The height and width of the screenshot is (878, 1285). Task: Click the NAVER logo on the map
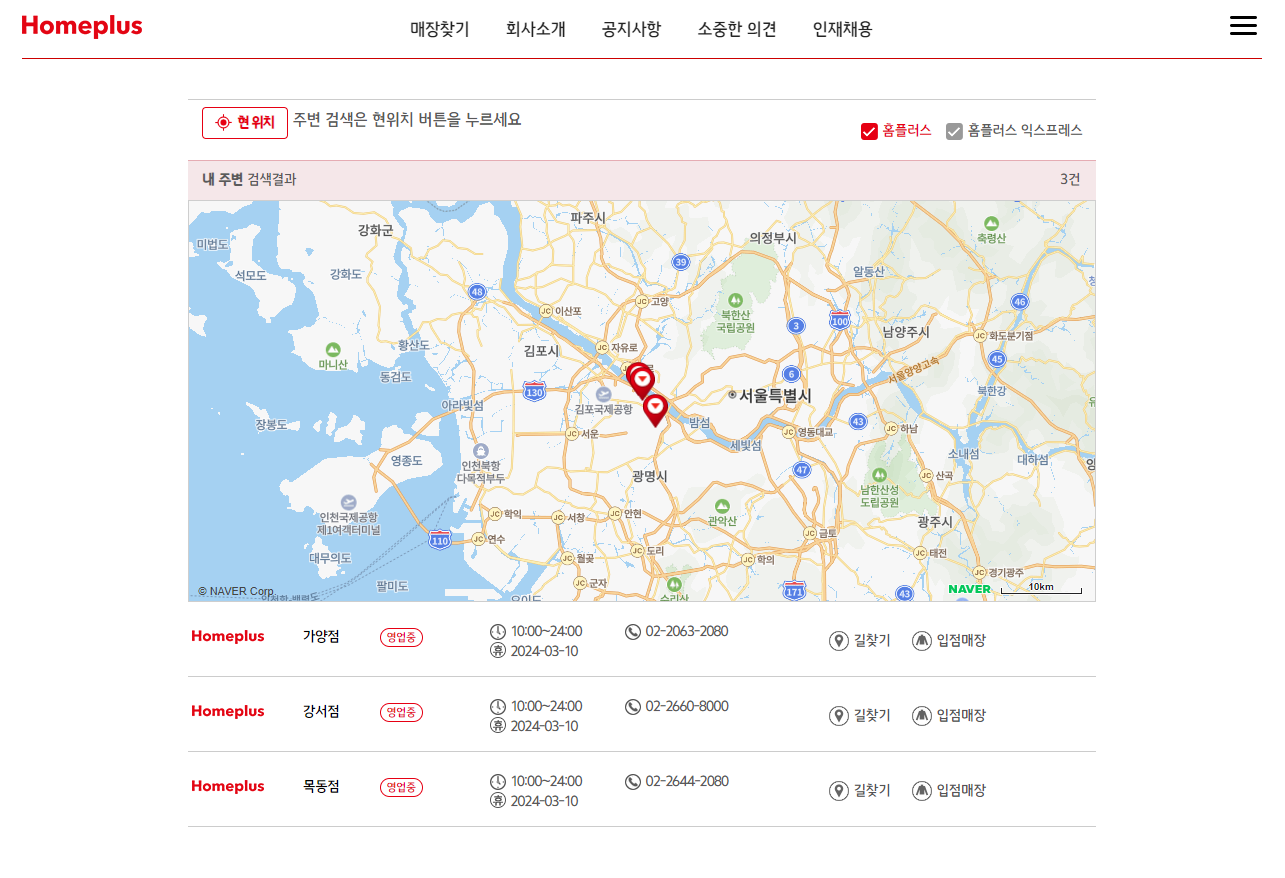970,589
